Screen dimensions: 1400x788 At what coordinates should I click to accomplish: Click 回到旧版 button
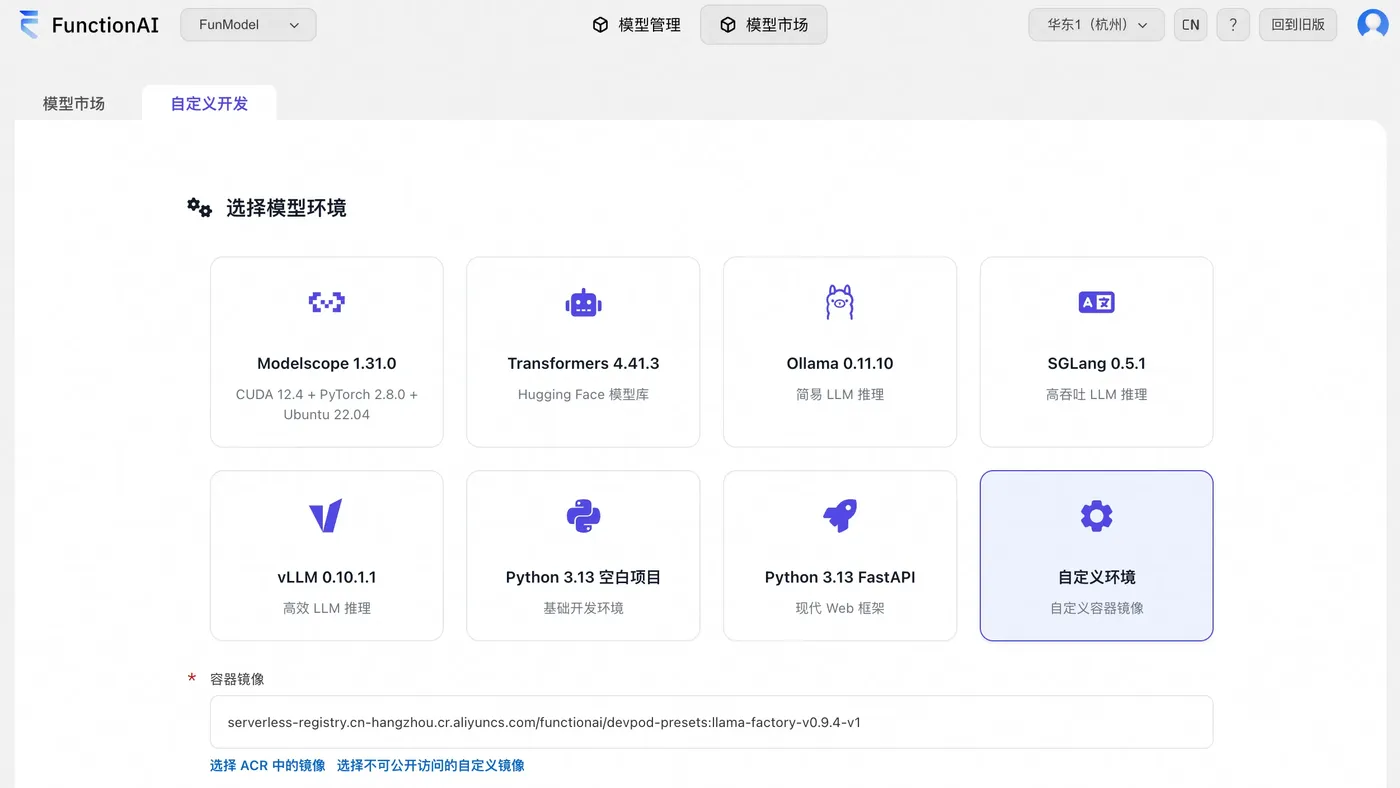pyautogui.click(x=1298, y=25)
